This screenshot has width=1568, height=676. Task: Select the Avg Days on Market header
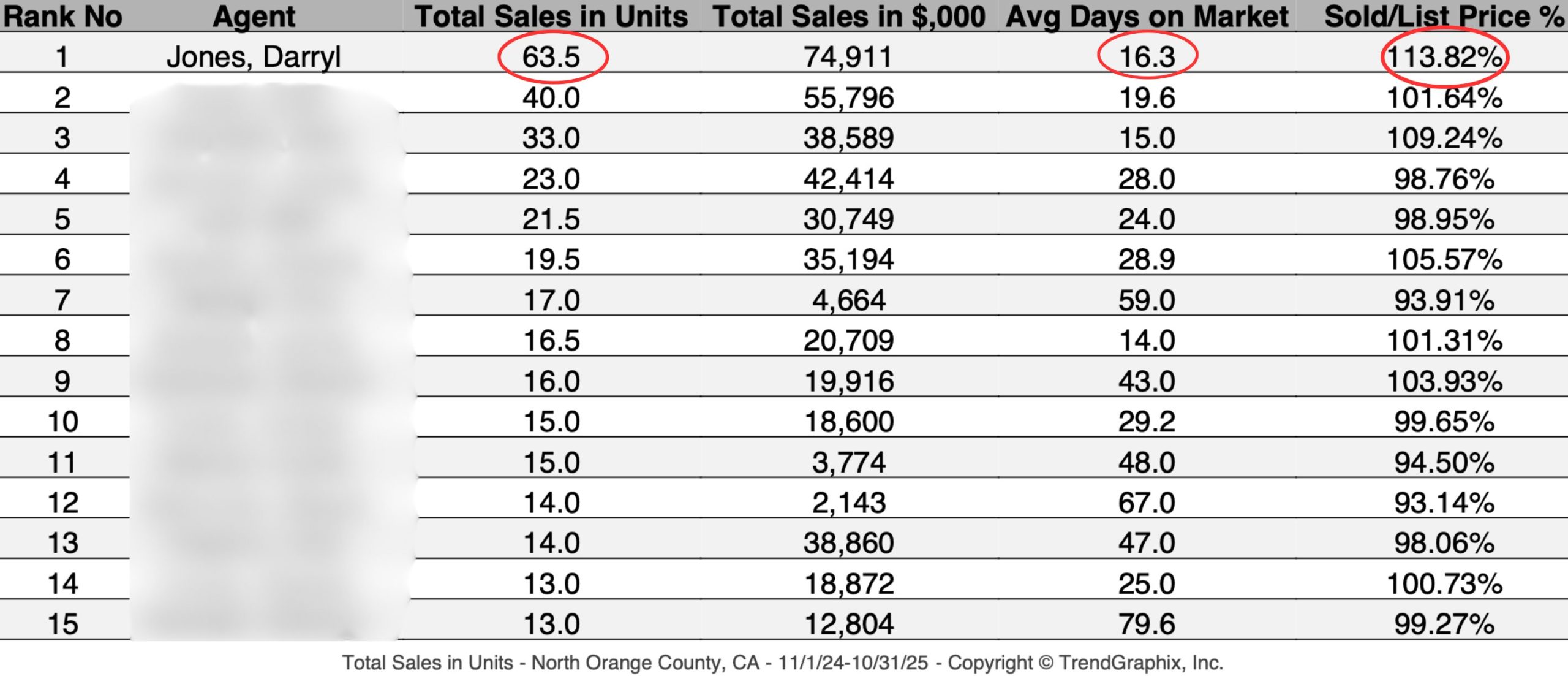tap(1147, 17)
